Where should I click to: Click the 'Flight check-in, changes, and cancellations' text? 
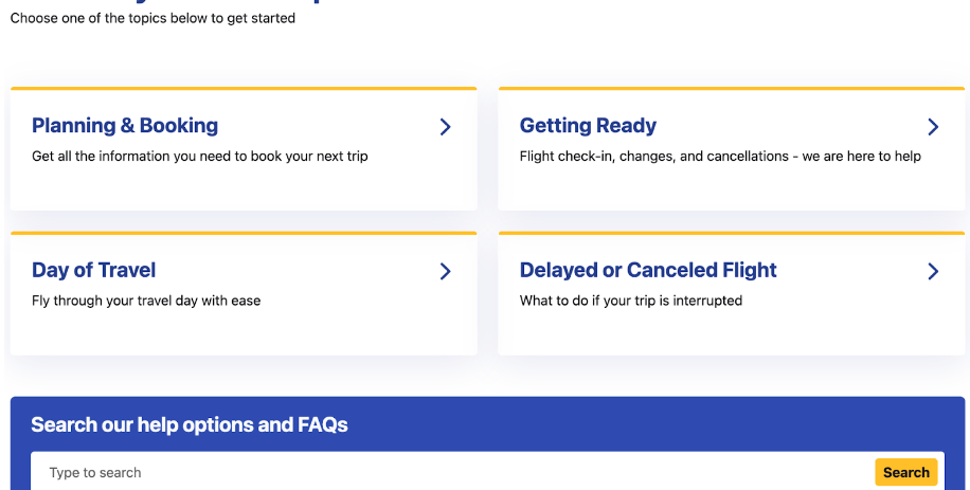click(720, 156)
